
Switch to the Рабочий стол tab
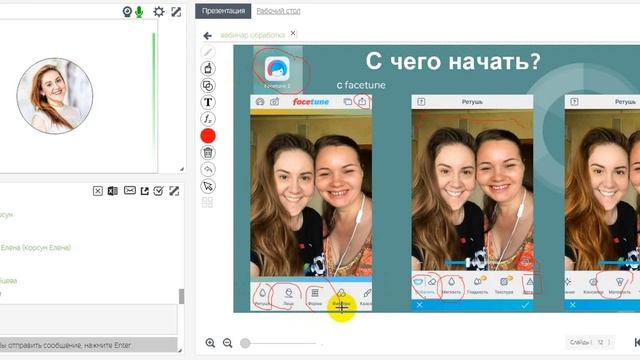pos(278,11)
